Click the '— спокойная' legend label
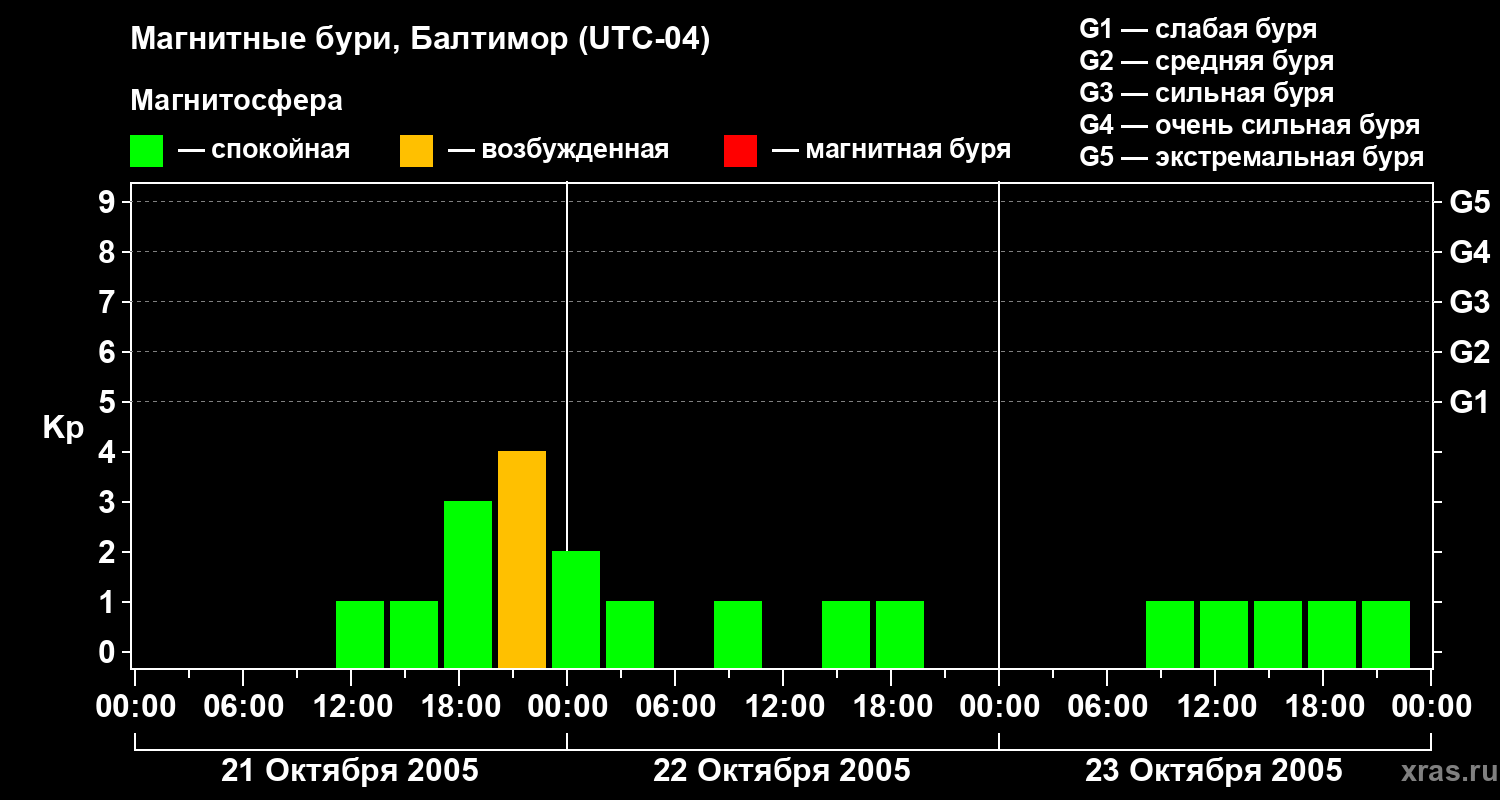 tap(264, 150)
